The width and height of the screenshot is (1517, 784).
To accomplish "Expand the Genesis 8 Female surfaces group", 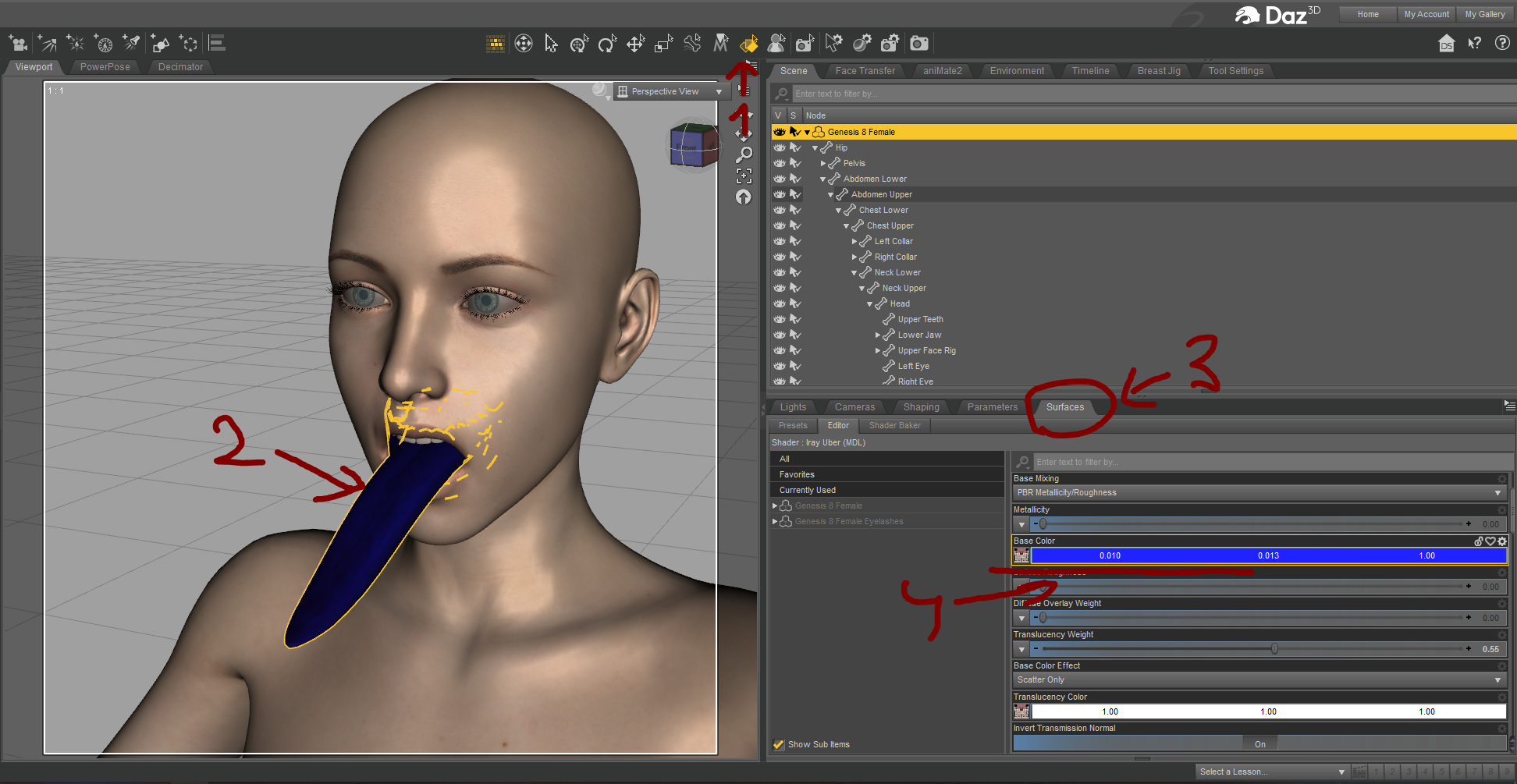I will 775,506.
